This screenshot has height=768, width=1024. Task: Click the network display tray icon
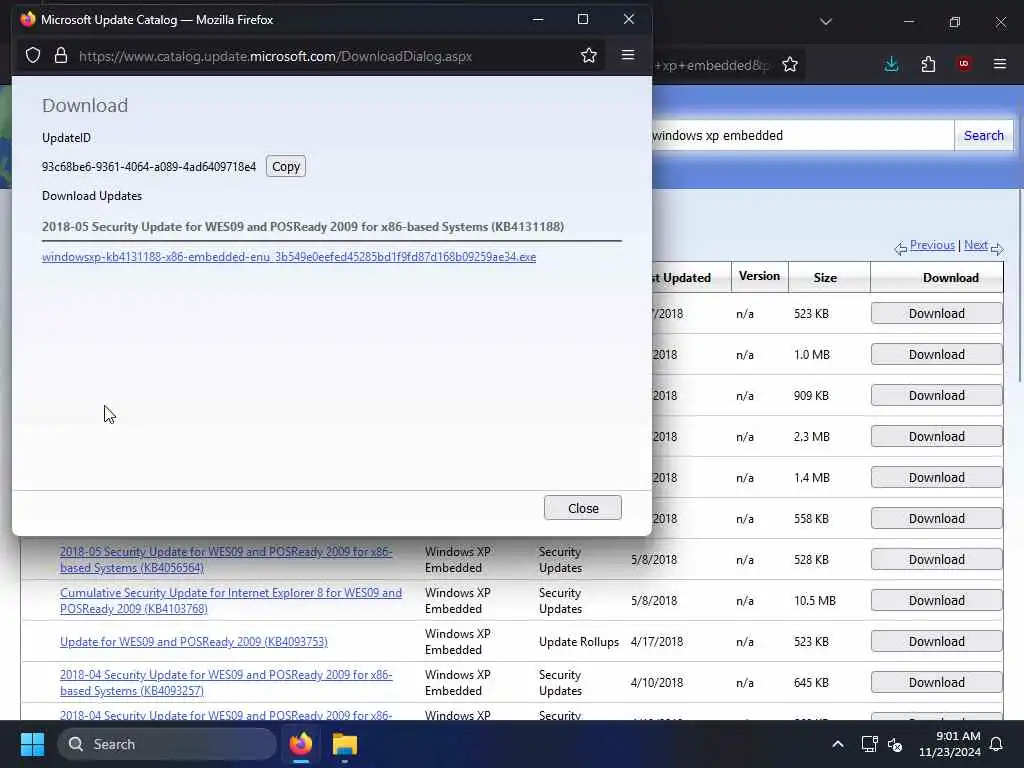[x=869, y=744]
